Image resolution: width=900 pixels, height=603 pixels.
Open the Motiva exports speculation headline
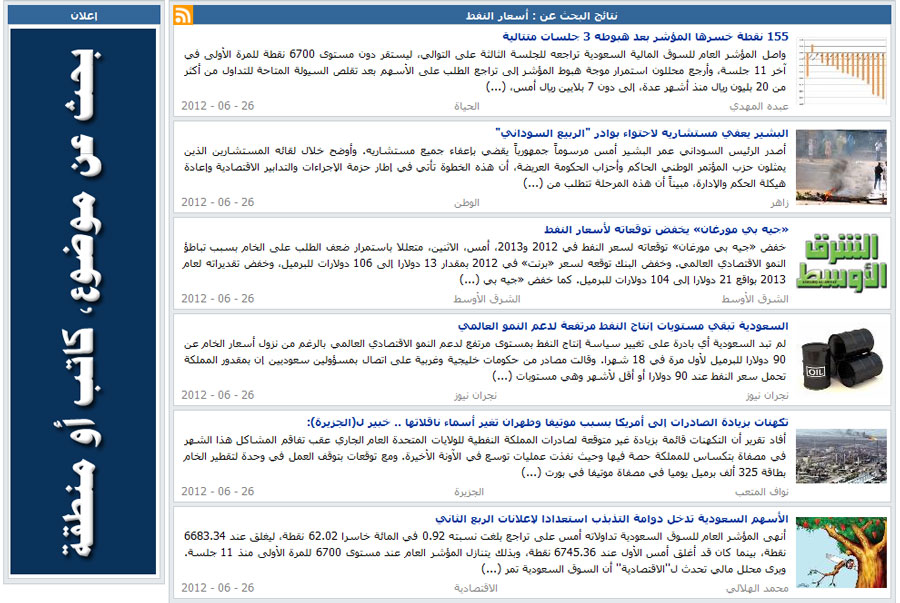point(548,422)
